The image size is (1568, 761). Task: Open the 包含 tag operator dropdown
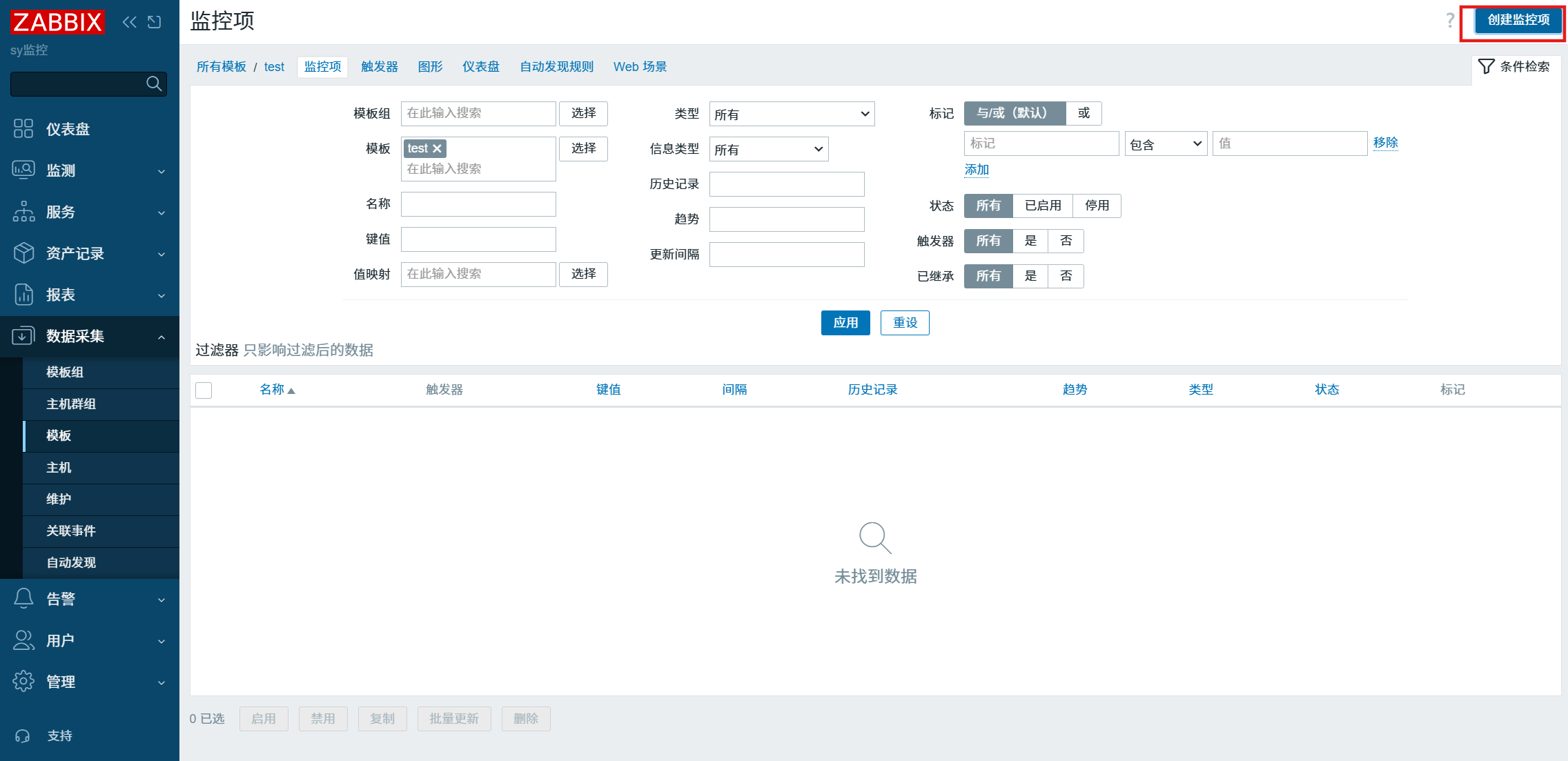pos(1166,144)
